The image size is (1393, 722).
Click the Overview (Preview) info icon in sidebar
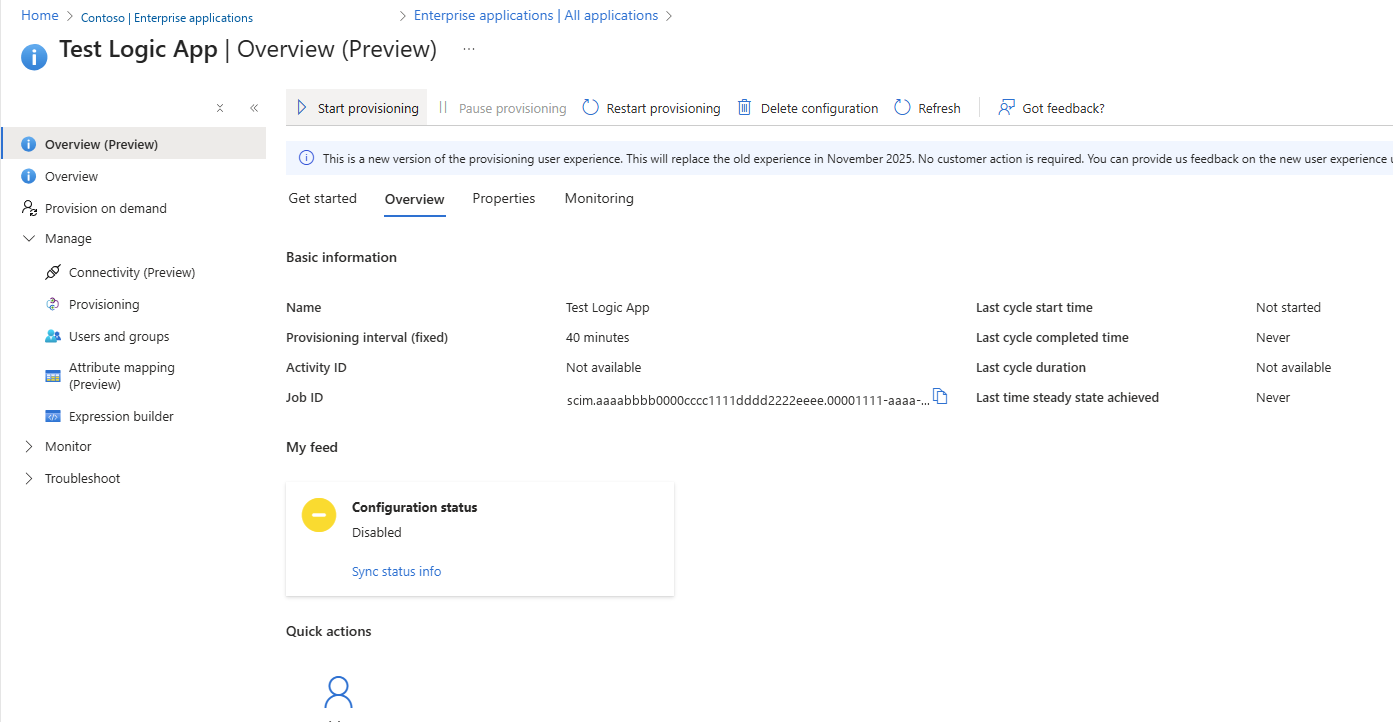pyautogui.click(x=29, y=144)
